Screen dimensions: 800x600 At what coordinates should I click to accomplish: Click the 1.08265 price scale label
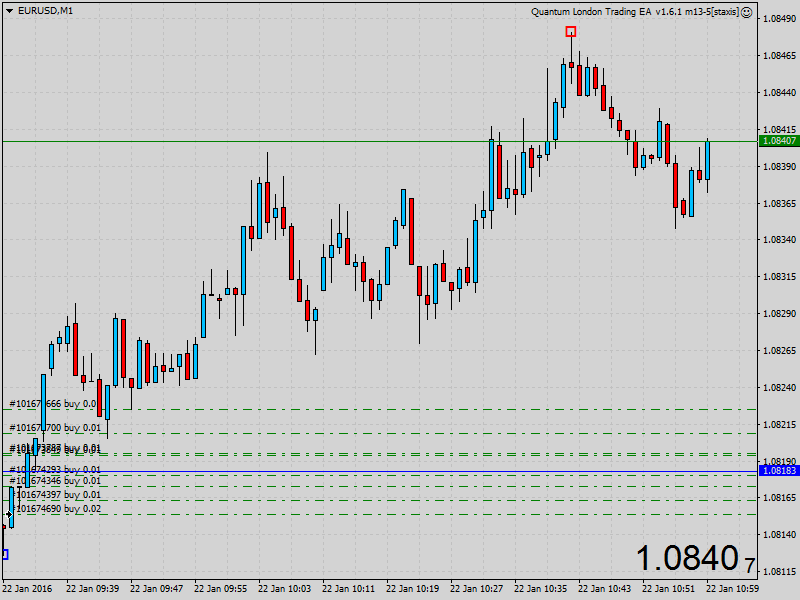click(x=779, y=351)
